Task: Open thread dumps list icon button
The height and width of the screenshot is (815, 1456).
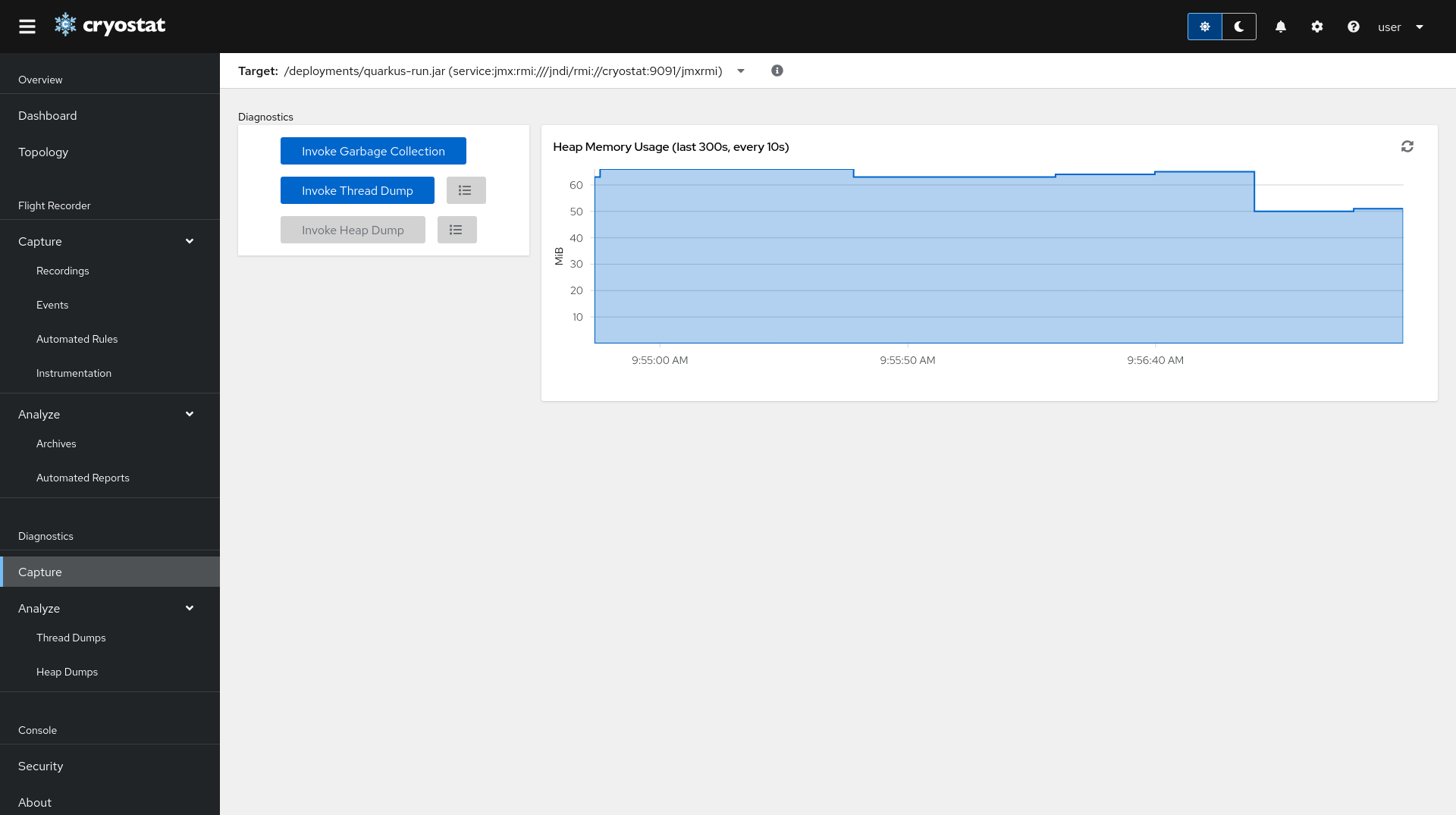Action: point(466,190)
